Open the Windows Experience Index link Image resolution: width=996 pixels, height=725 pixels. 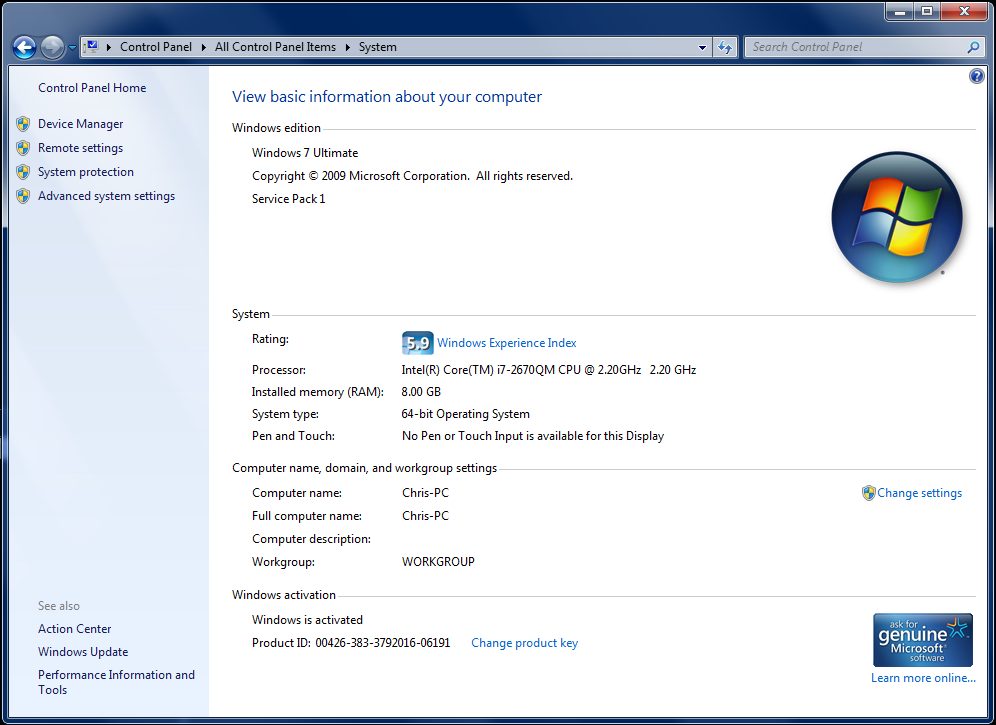click(506, 343)
